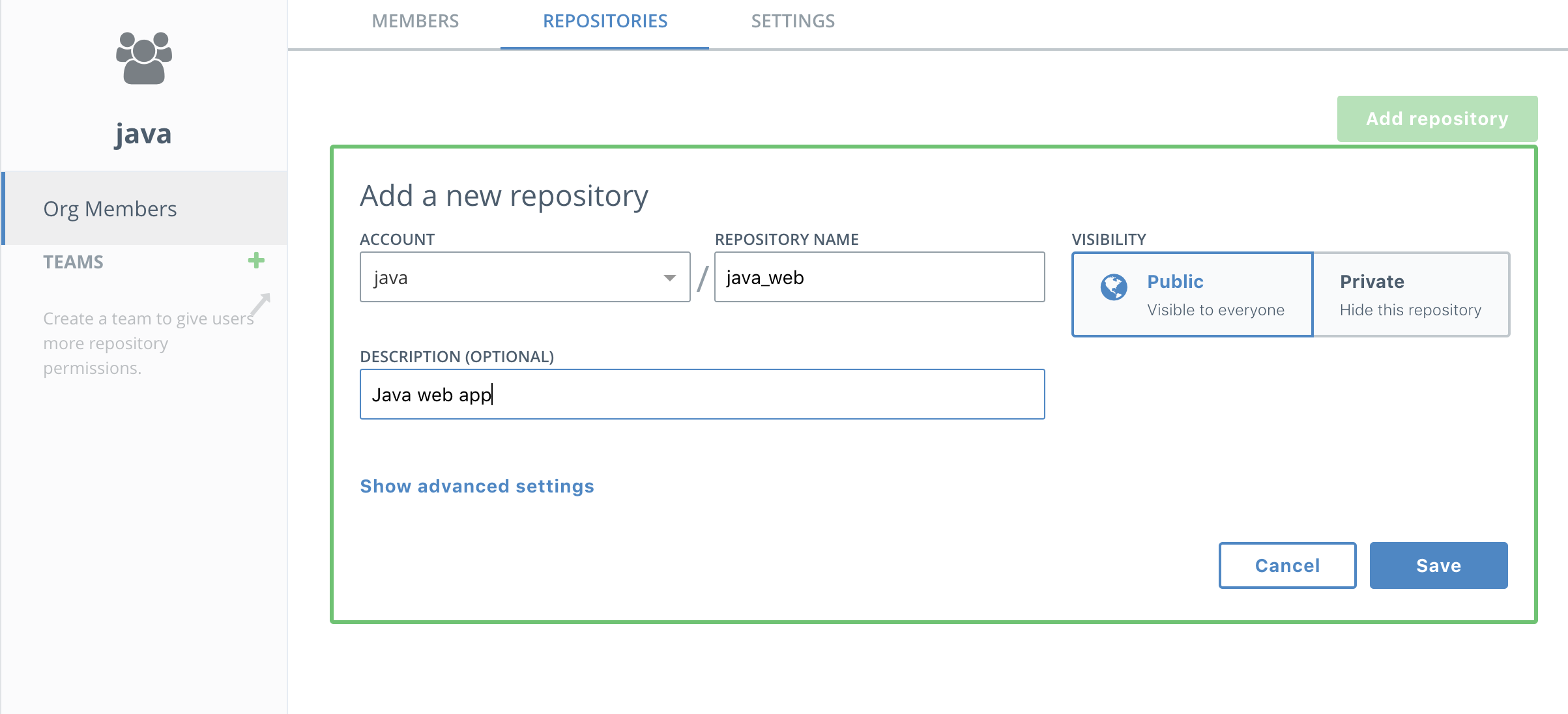Click the Save button
This screenshot has height=714, width=1568.
pos(1438,565)
